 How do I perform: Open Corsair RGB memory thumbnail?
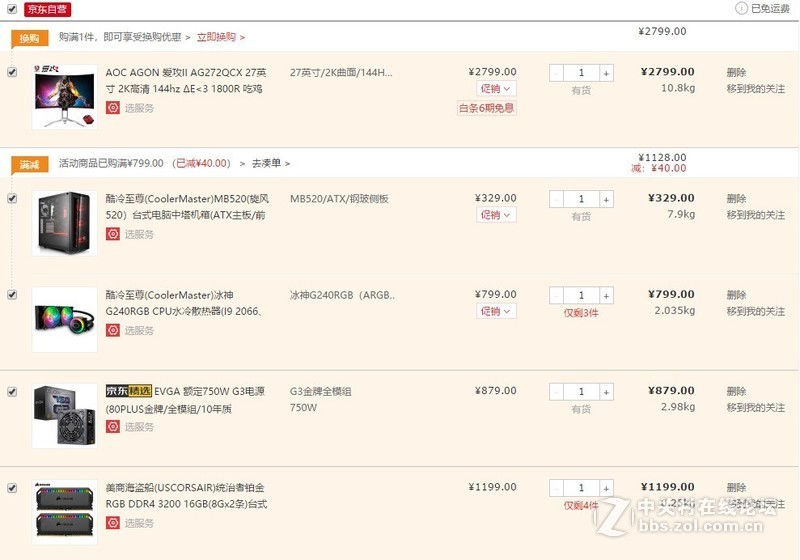tap(65, 512)
